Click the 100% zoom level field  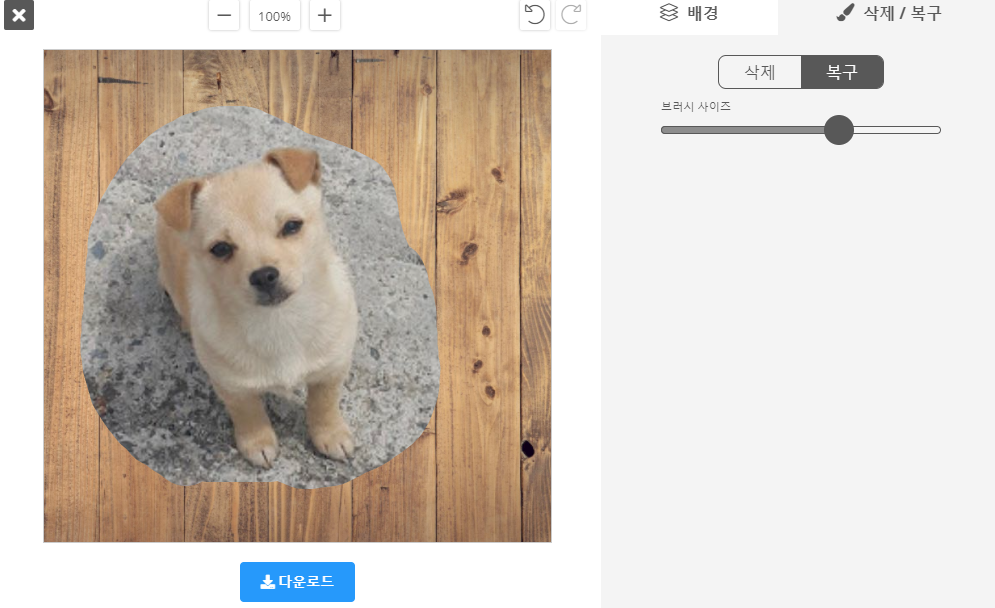(x=275, y=15)
